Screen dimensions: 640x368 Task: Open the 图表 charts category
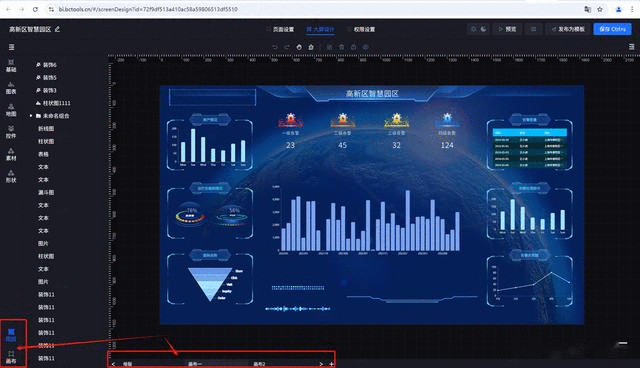11,88
